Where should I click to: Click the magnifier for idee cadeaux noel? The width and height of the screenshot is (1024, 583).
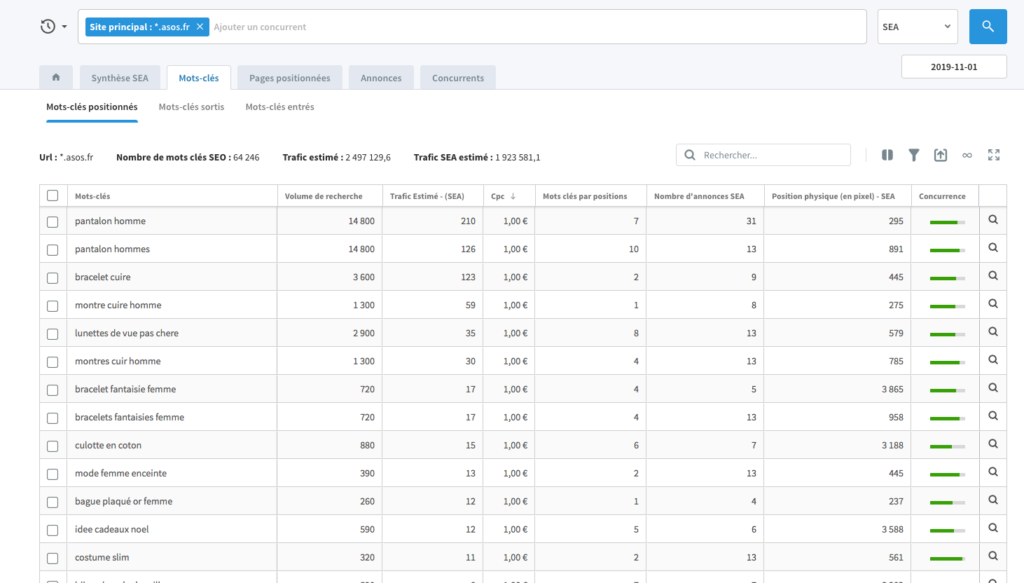click(x=993, y=529)
